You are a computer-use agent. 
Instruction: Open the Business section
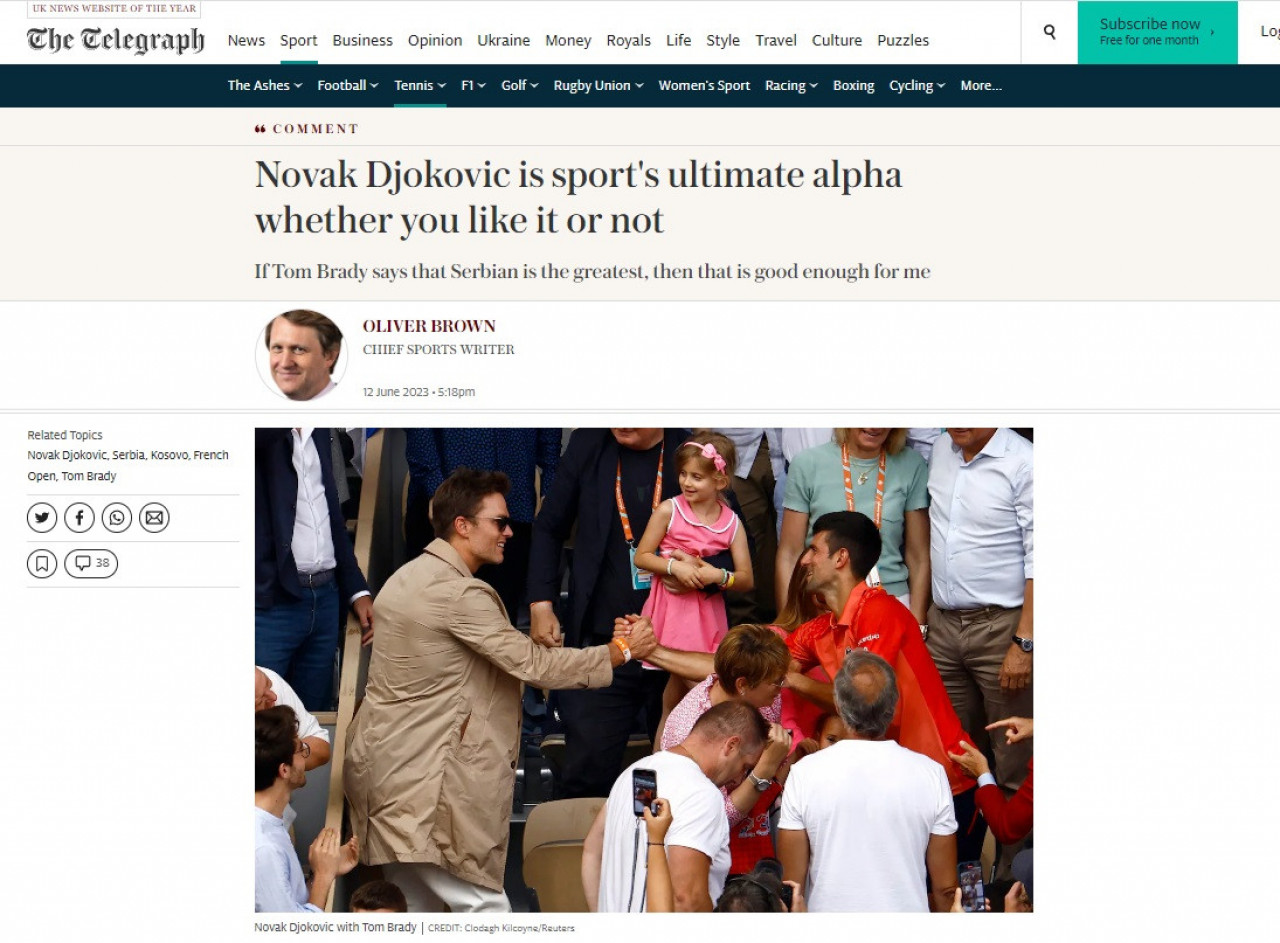362,41
